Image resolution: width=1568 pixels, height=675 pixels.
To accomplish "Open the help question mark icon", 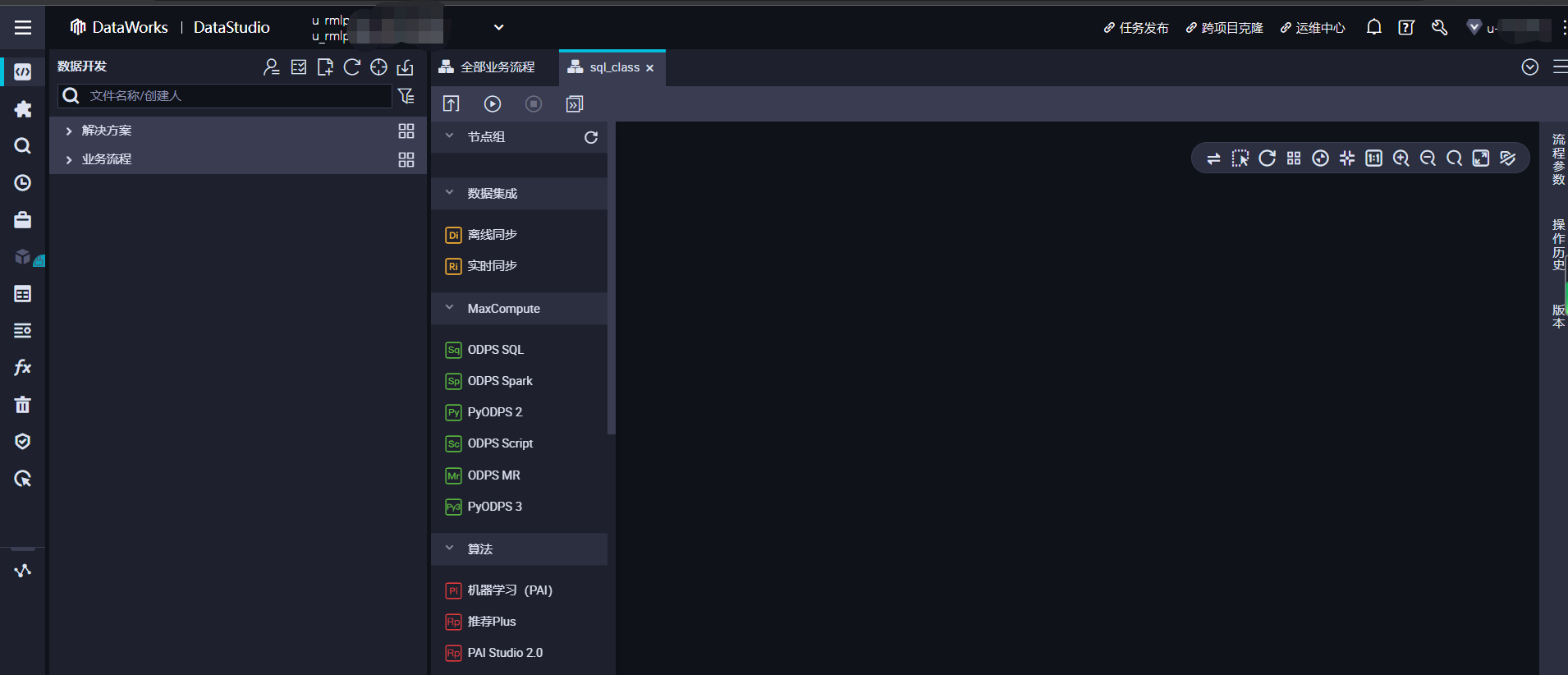I will click(1406, 28).
